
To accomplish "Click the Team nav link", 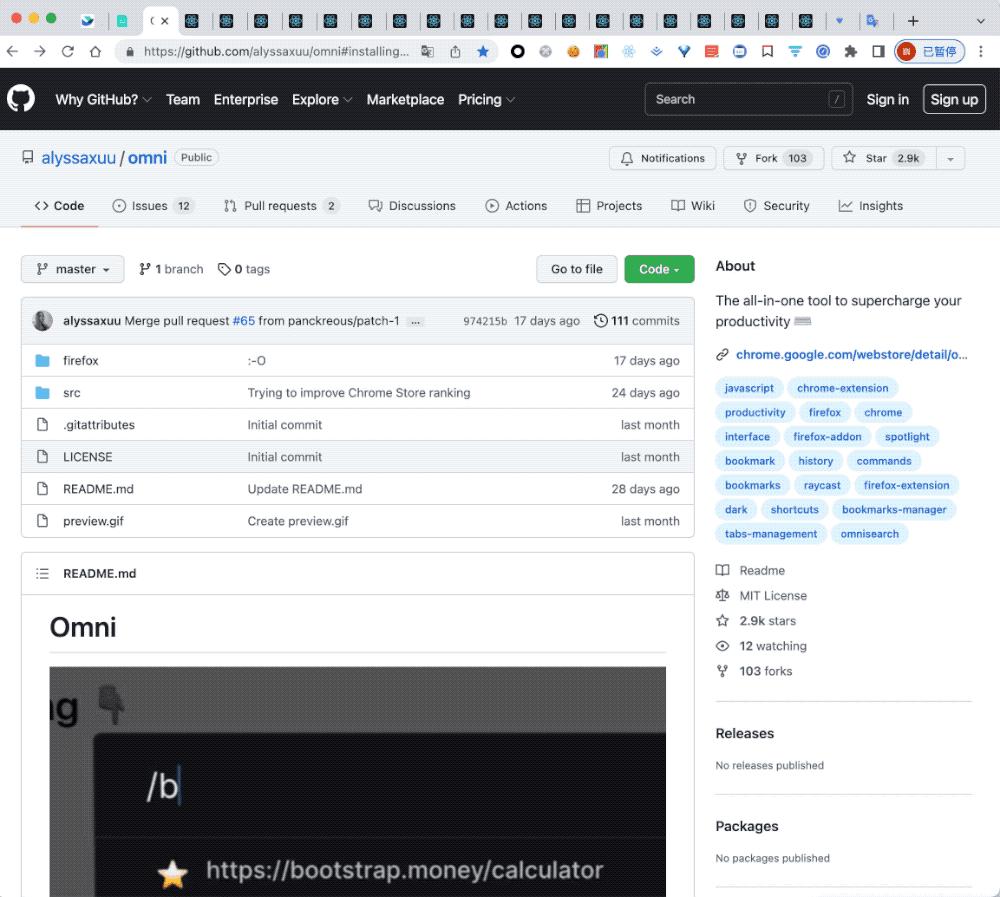I will pyautogui.click(x=183, y=100).
